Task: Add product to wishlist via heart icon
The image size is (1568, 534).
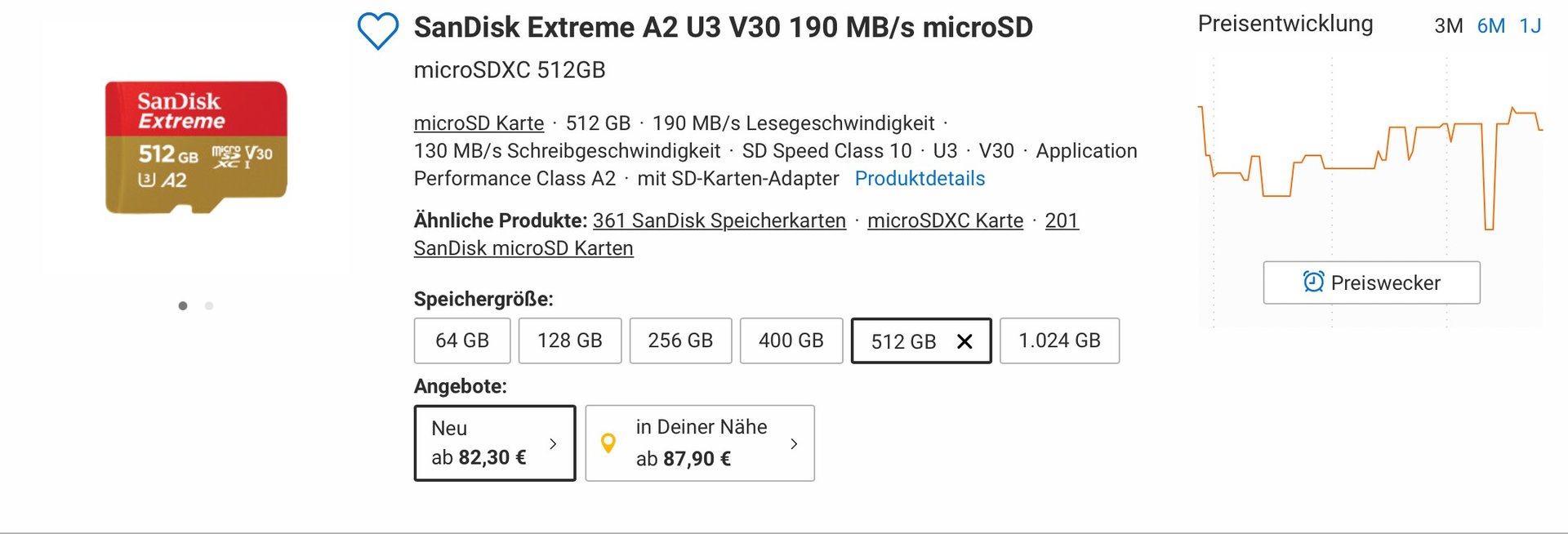Action: 378,31
